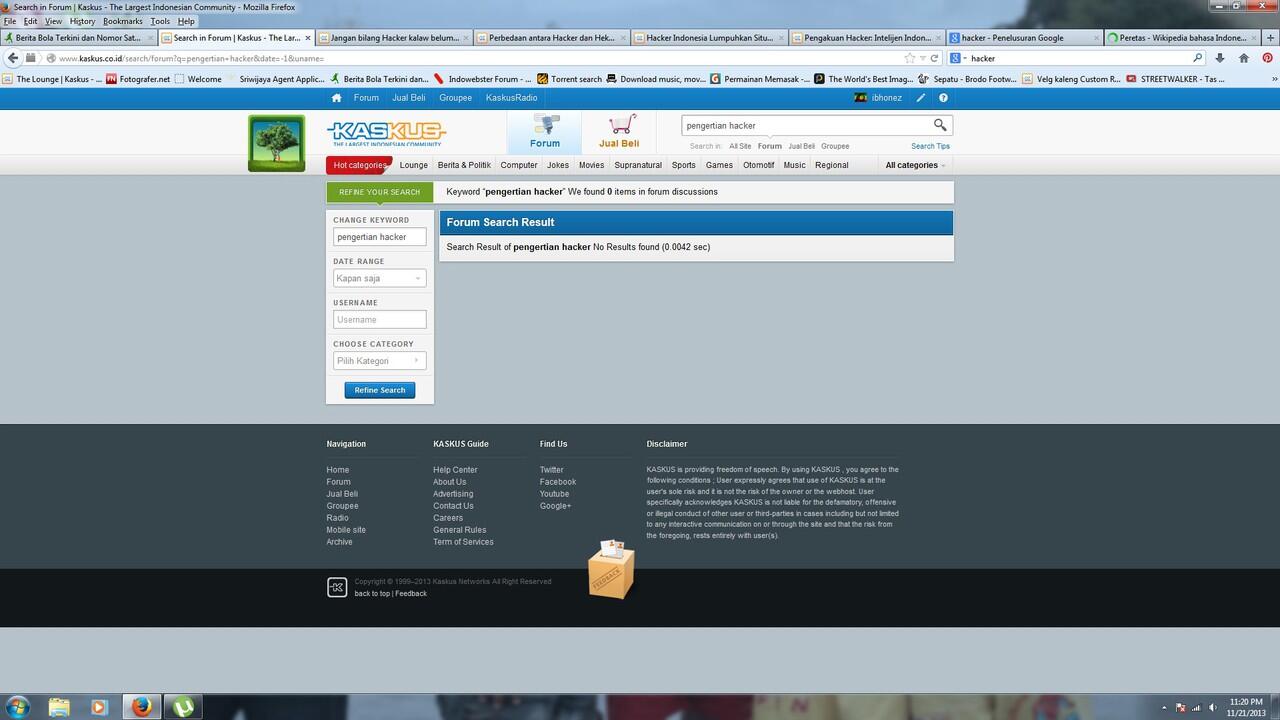Viewport: 1280px width, 720px height.
Task: Click the tree avatar image
Action: (x=277, y=143)
